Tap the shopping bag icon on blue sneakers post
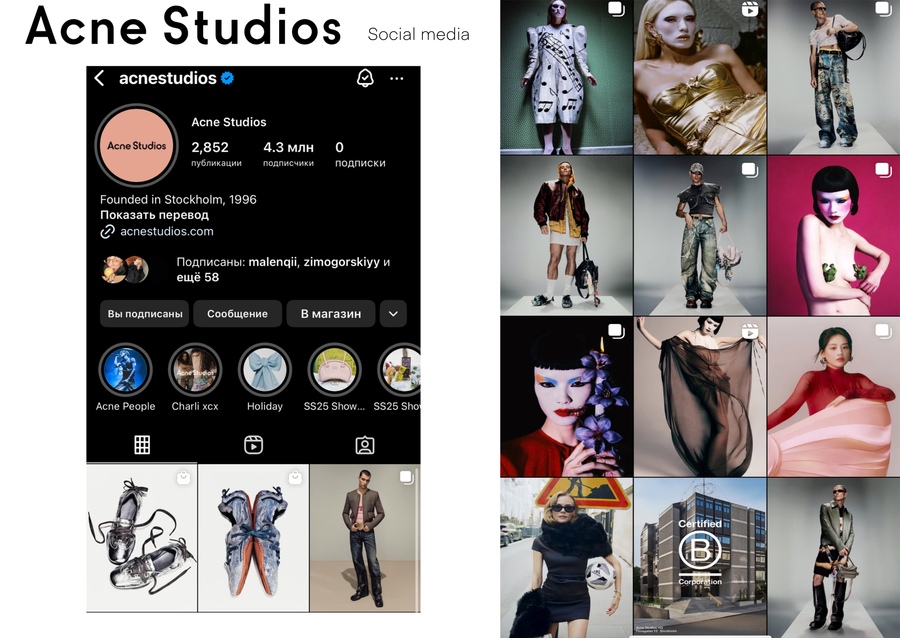 (x=294, y=477)
